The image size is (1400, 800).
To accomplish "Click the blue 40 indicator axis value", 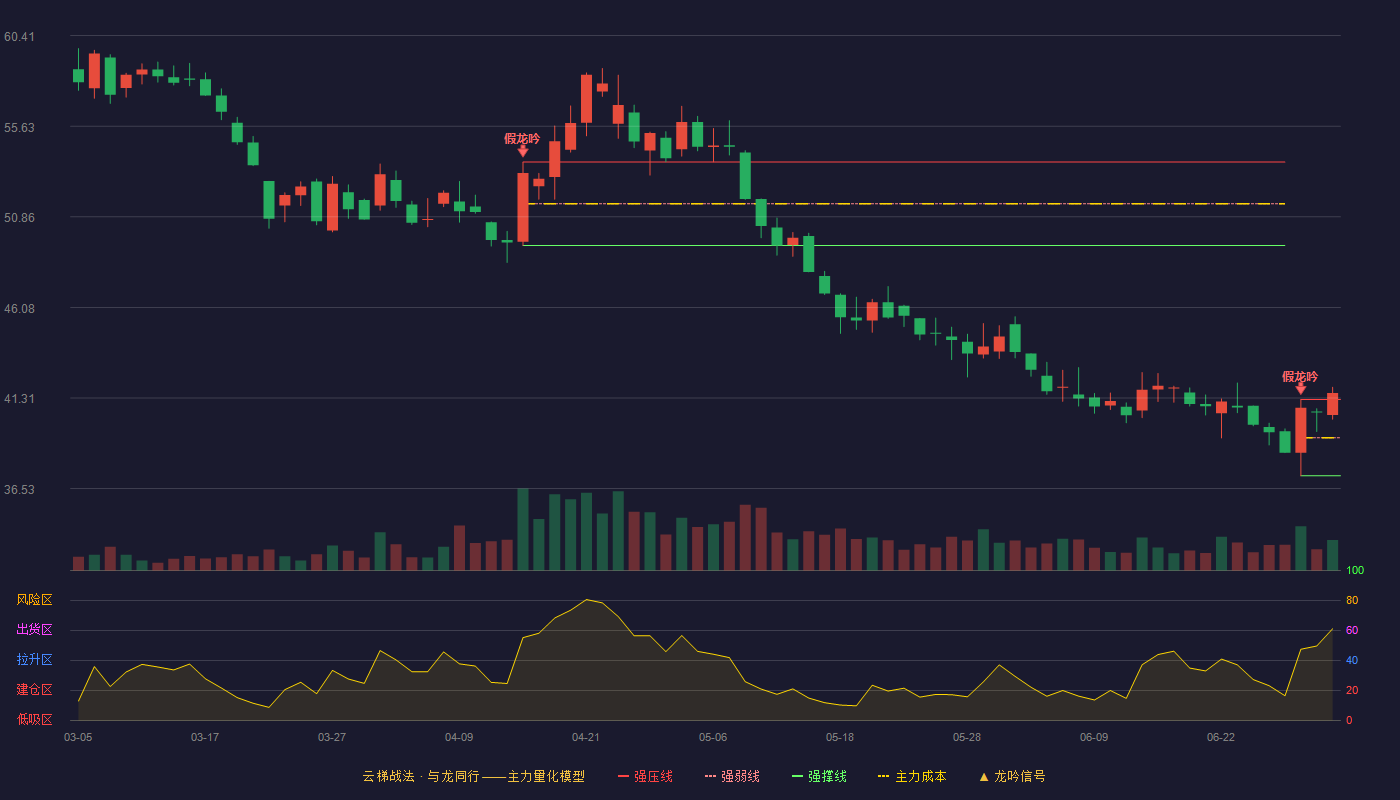I will (x=1352, y=660).
